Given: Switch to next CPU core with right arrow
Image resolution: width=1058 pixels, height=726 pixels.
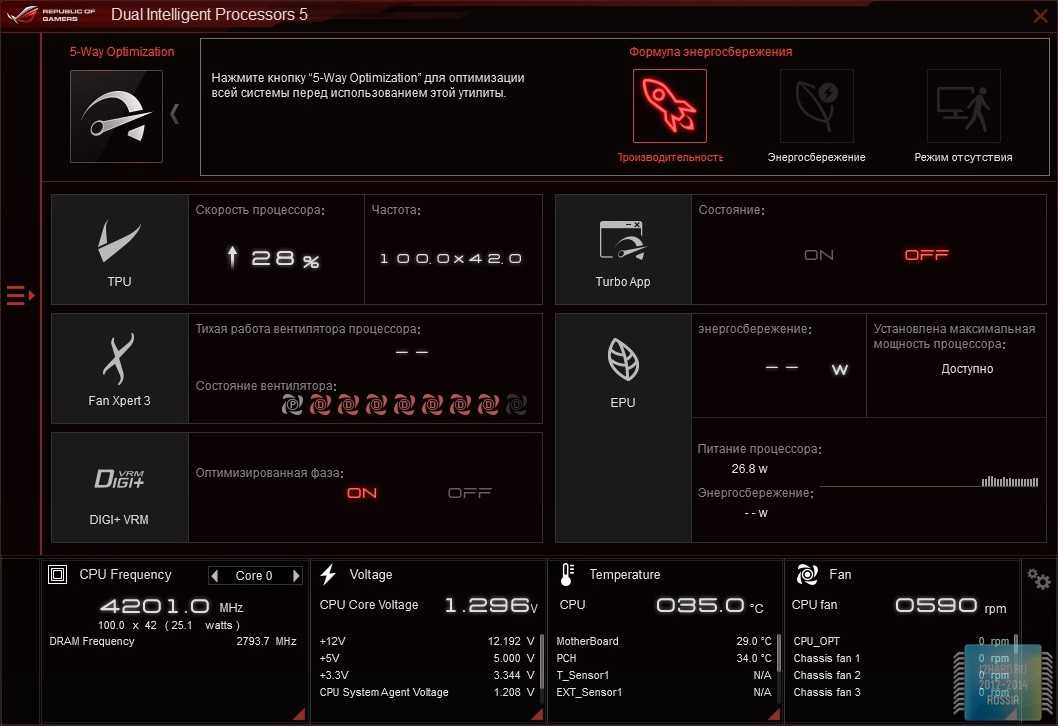Looking at the screenshot, I should (296, 576).
